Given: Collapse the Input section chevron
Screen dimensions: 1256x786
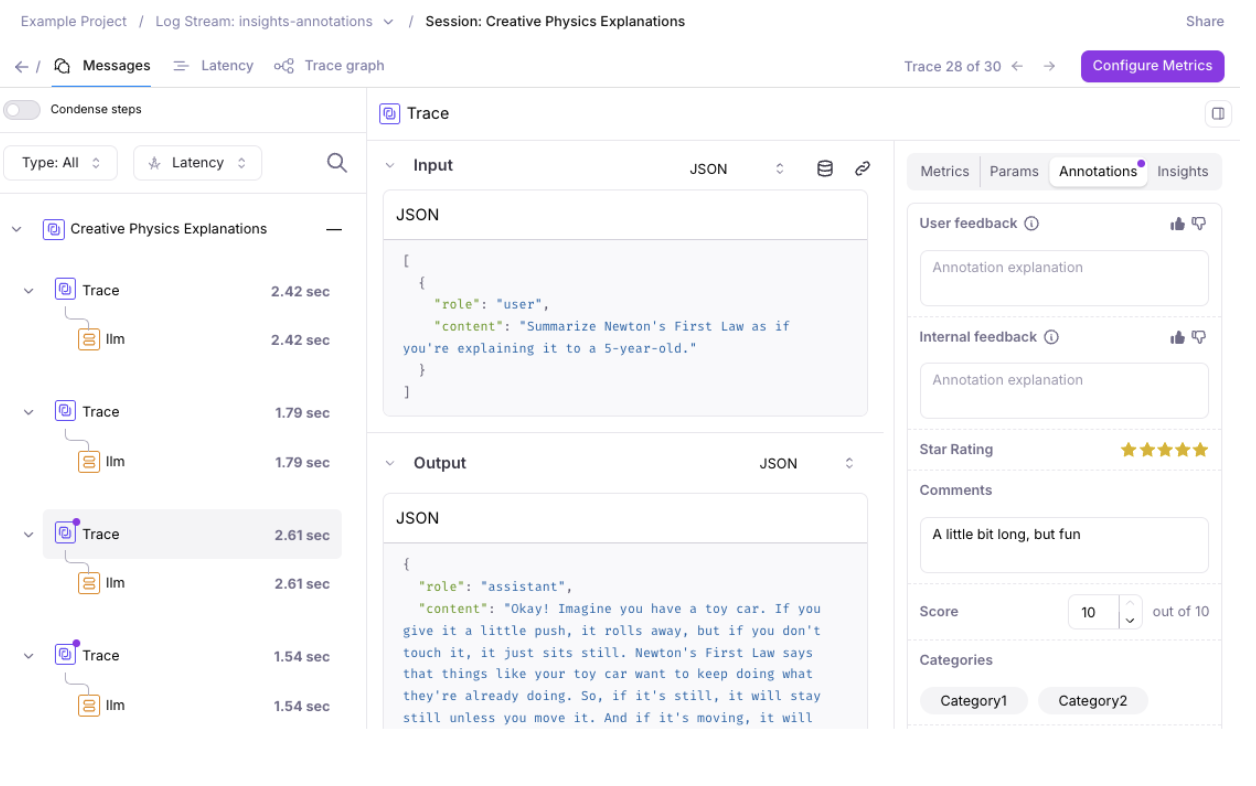Looking at the screenshot, I should (390, 166).
